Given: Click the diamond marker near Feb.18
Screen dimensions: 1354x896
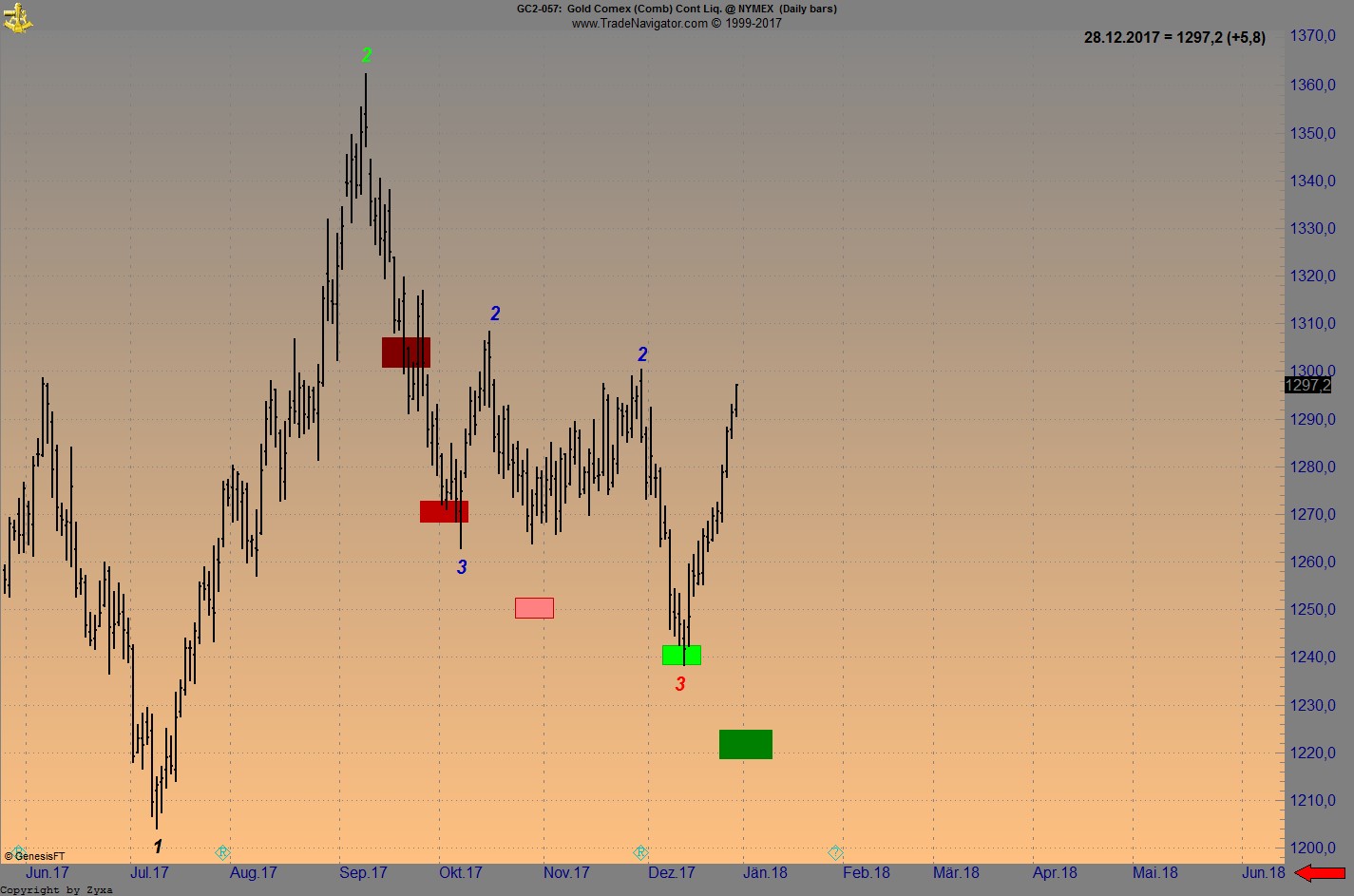Looking at the screenshot, I should (835, 852).
